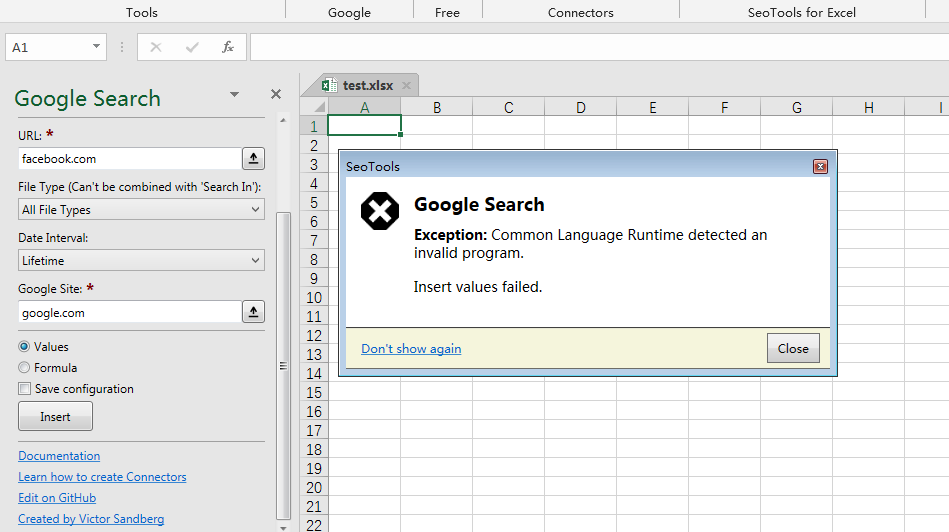The width and height of the screenshot is (949, 532).
Task: Click Close button in SeoTools dialog
Action: [x=793, y=348]
